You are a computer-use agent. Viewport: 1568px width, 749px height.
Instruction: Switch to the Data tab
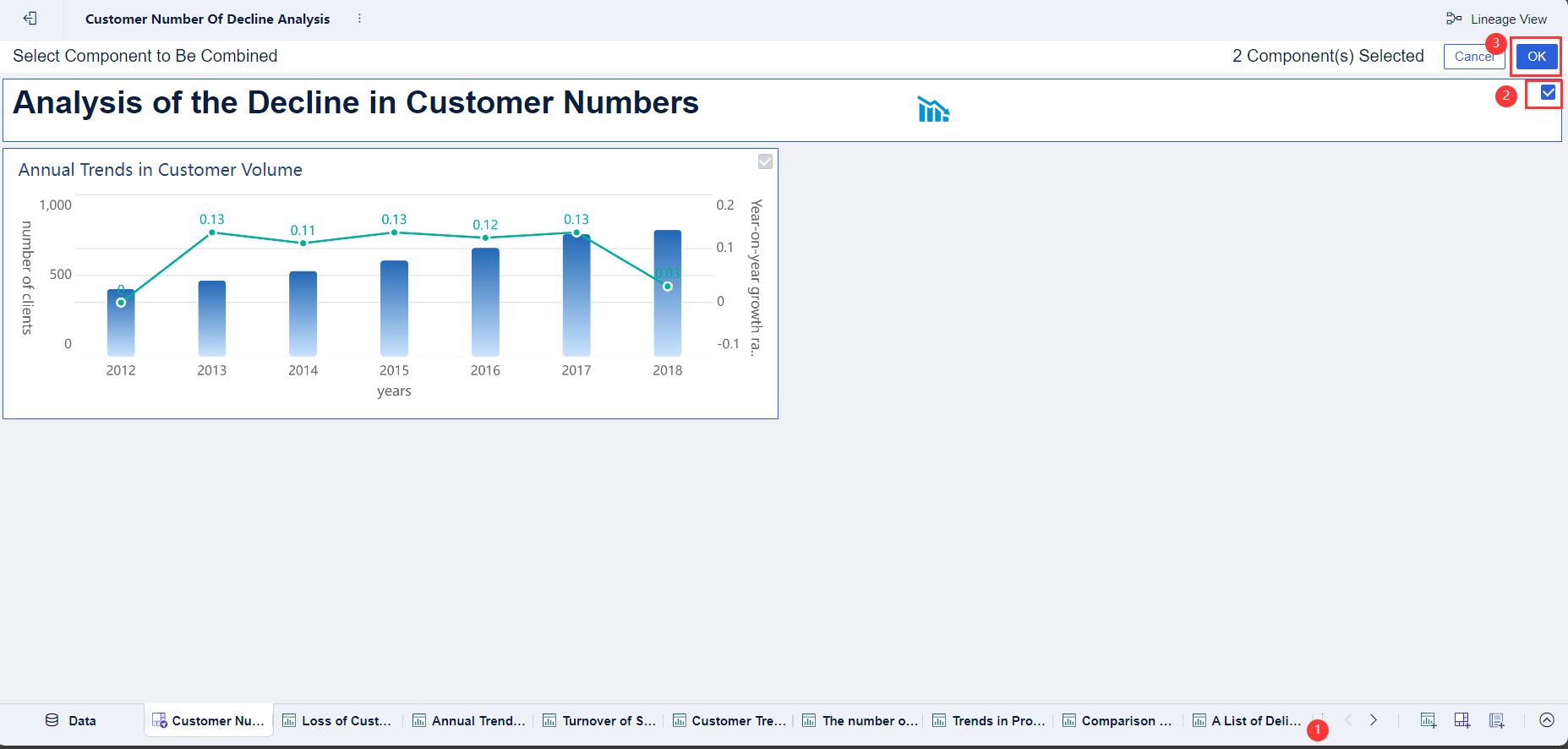(x=71, y=720)
